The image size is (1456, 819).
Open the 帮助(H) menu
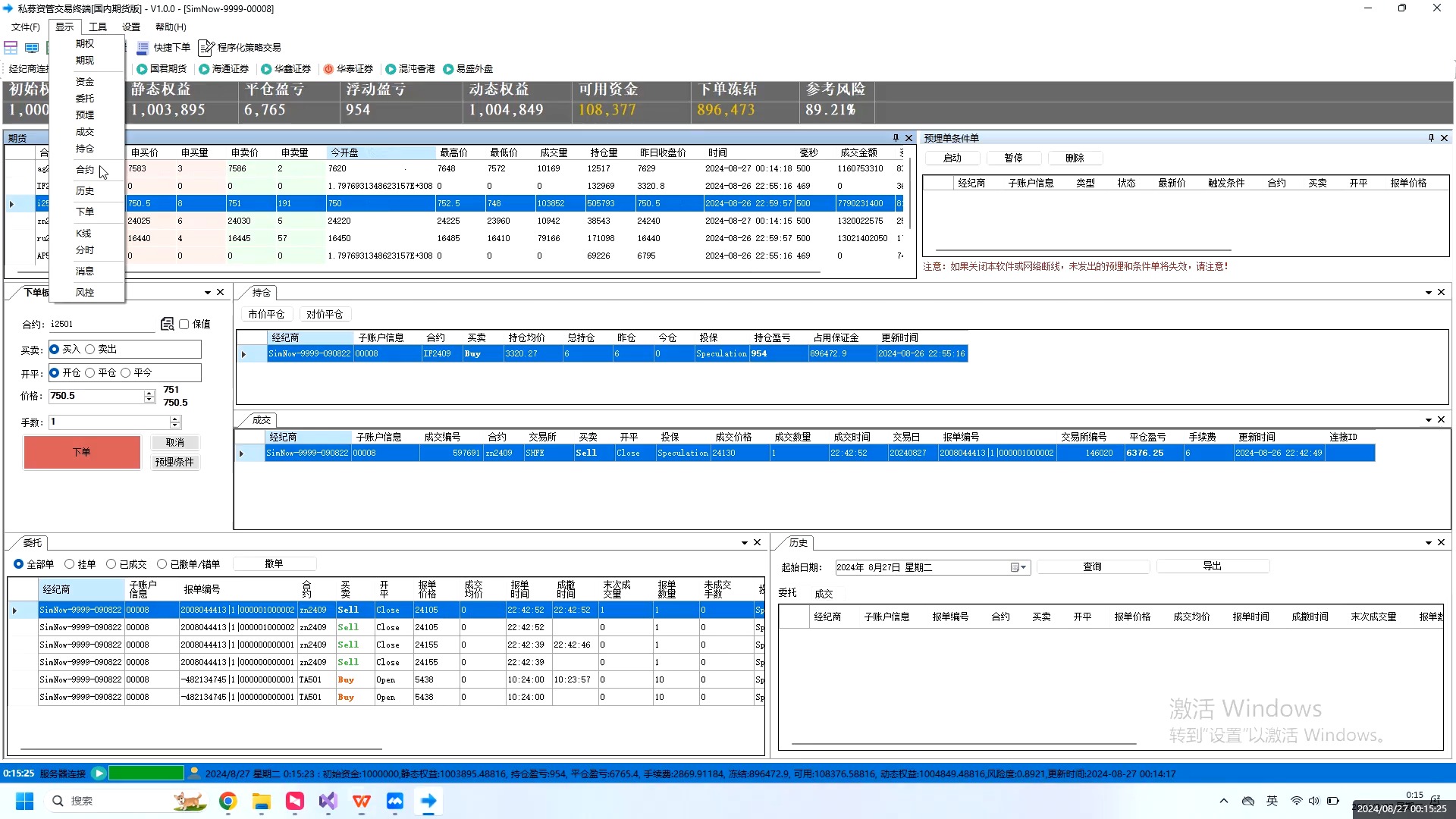click(x=171, y=27)
